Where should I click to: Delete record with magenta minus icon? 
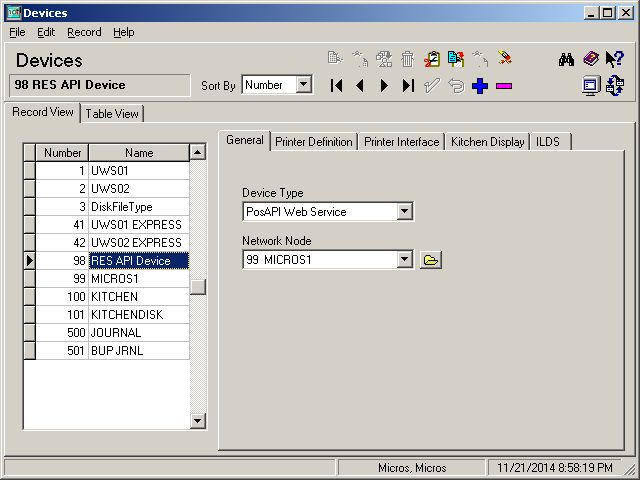504,86
